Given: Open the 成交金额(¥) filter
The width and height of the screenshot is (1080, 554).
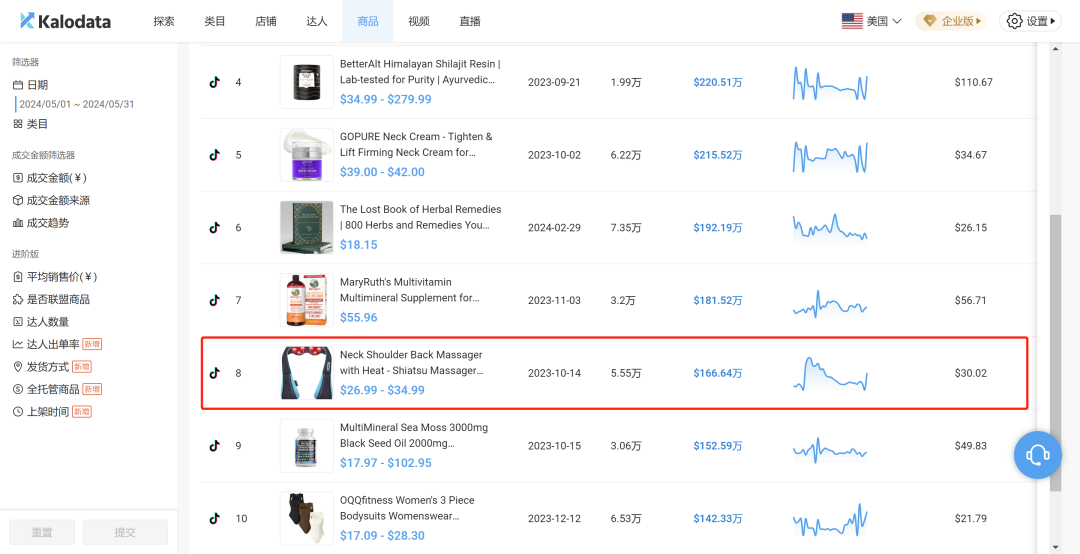Looking at the screenshot, I should [x=50, y=178].
